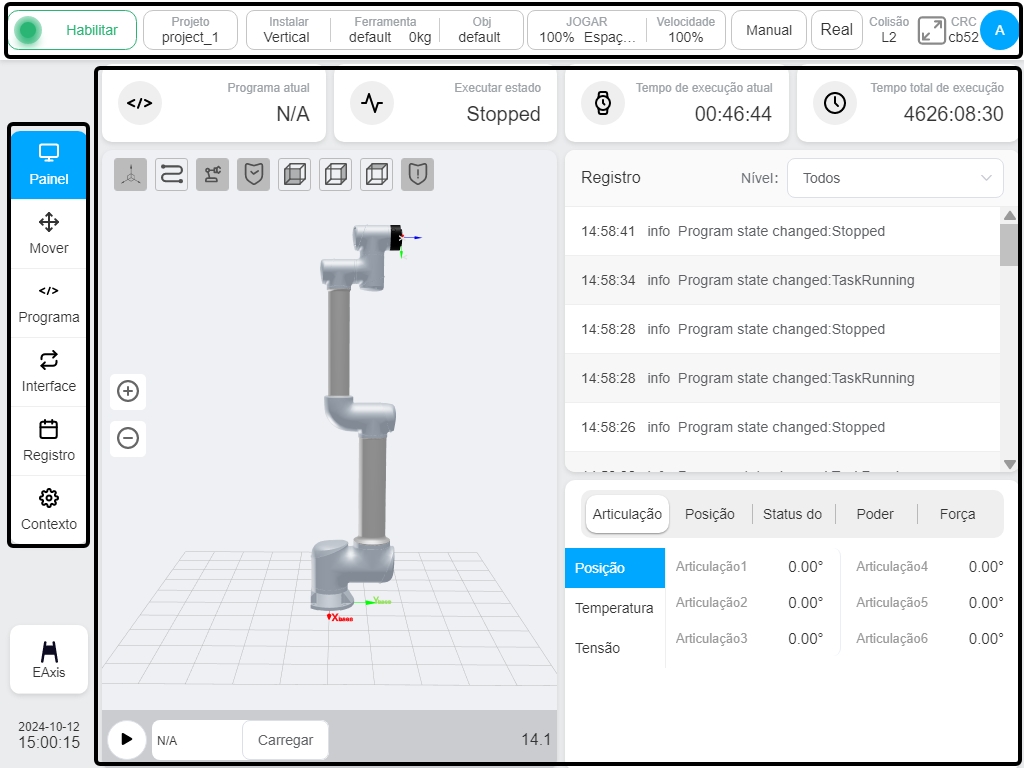
Task: Expand the Nível Todos dropdown
Action: click(x=895, y=178)
